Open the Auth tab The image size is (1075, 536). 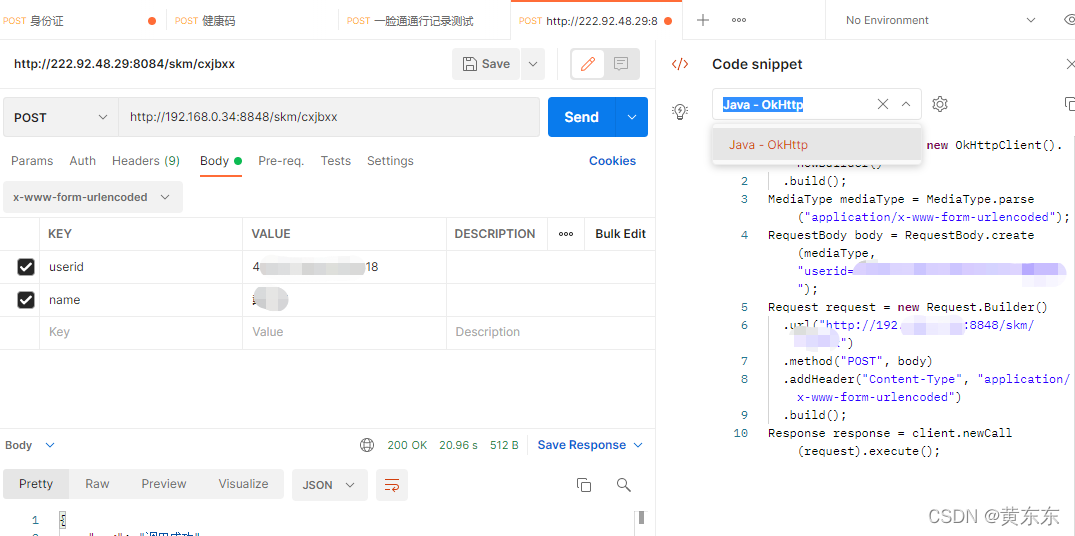[x=82, y=161]
